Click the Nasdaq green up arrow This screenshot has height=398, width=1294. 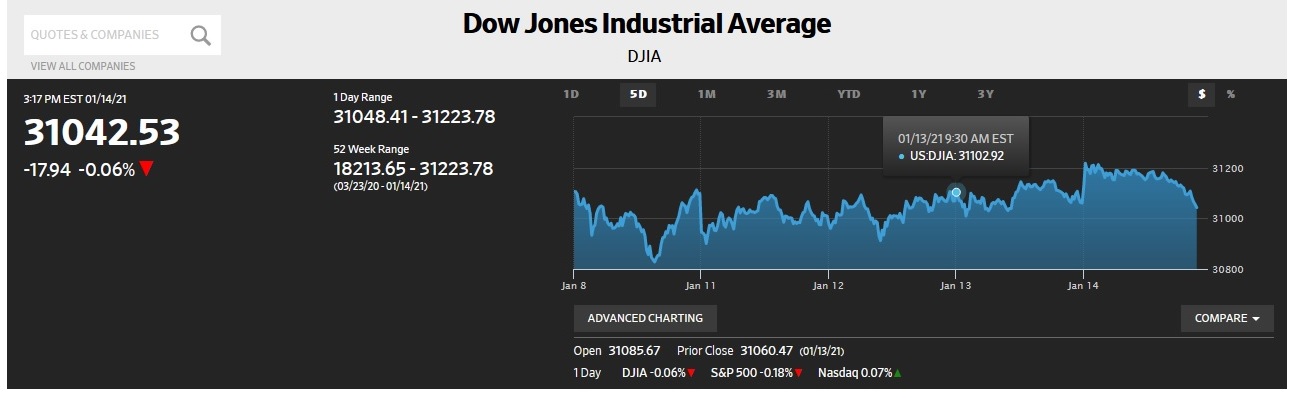click(x=897, y=373)
